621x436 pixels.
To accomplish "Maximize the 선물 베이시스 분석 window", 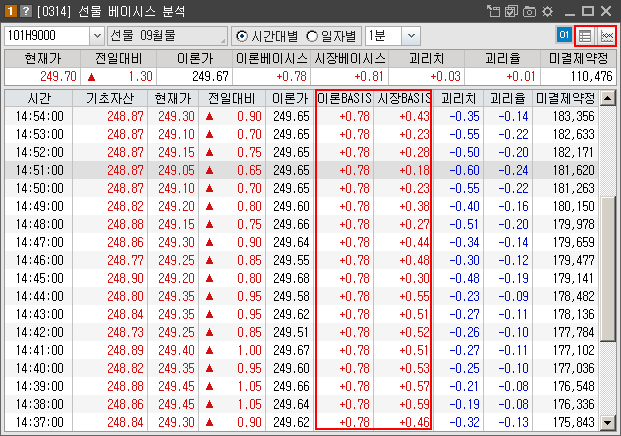I will click(588, 10).
